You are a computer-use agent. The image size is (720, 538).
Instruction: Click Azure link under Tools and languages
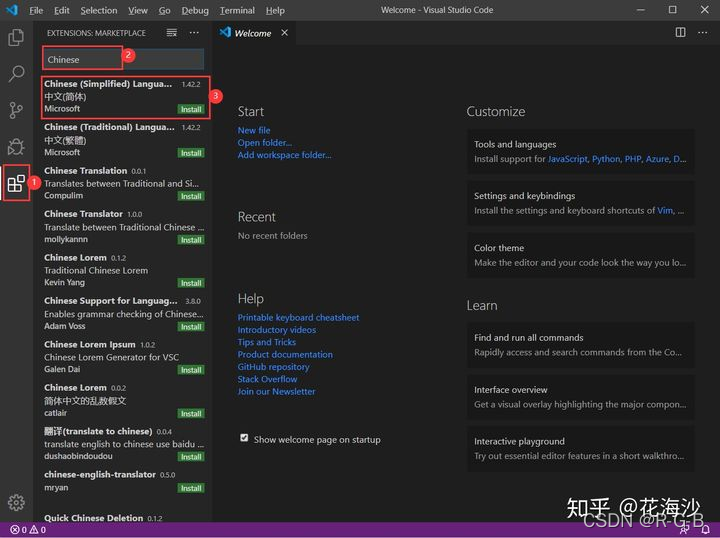point(657,159)
